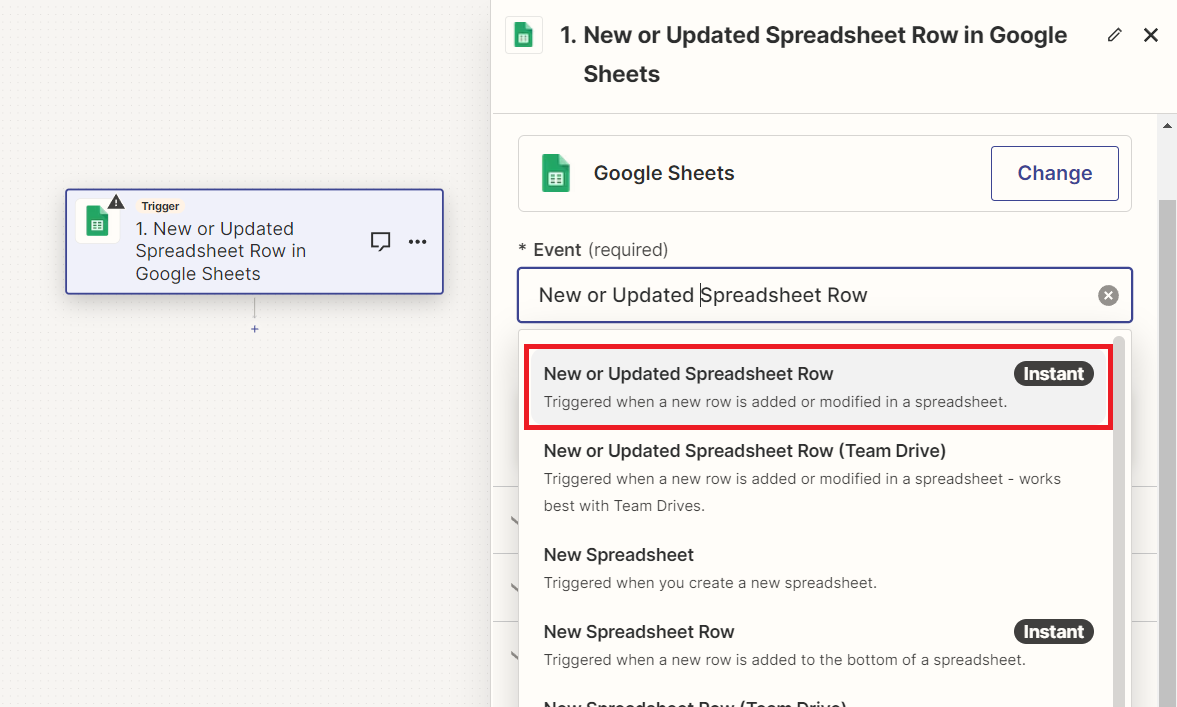Viewport: 1177px width, 707px height.
Task: Expand the collapsed section below the Event field
Action: (516, 520)
